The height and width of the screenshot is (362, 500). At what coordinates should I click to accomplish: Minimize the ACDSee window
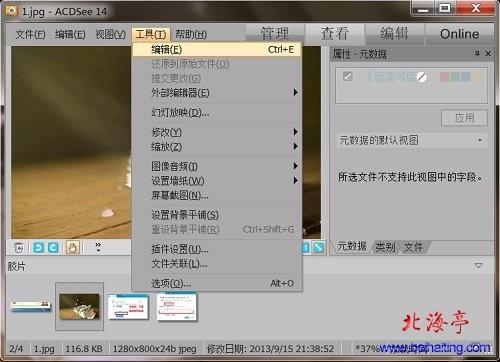[423, 9]
